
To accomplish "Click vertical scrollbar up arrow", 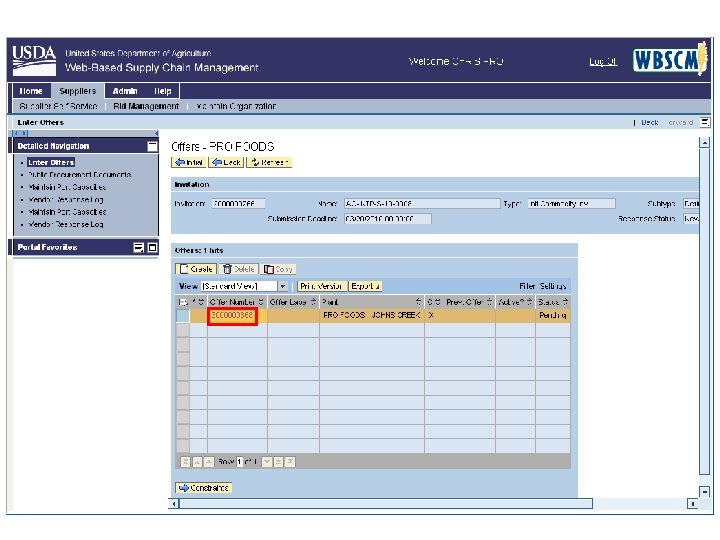I will [x=704, y=143].
